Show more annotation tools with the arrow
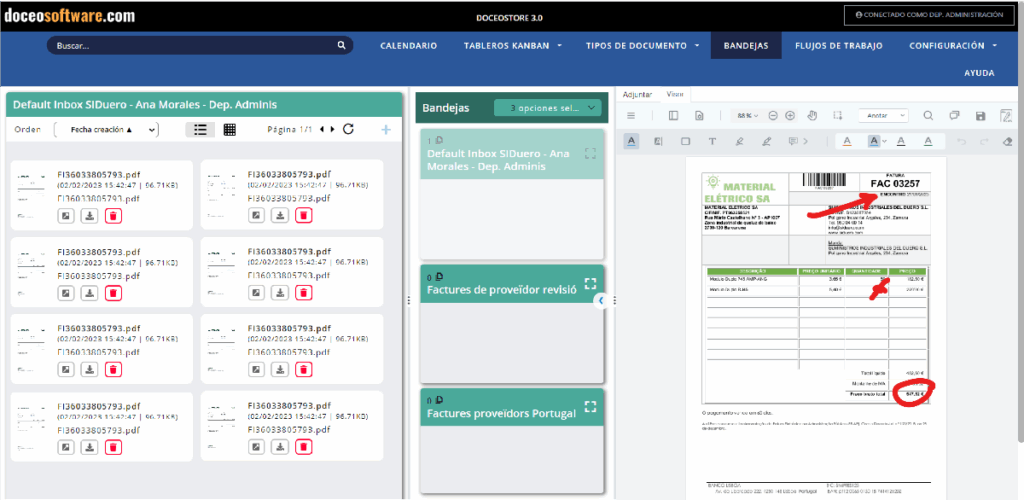The height and width of the screenshot is (500, 1024). (806, 141)
